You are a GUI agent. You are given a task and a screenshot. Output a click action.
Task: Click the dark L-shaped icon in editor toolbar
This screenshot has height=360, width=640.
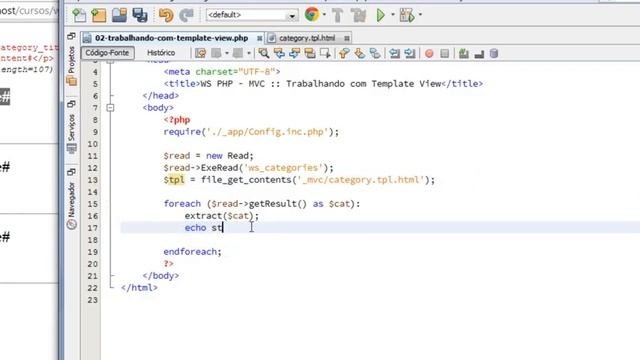(479, 53)
